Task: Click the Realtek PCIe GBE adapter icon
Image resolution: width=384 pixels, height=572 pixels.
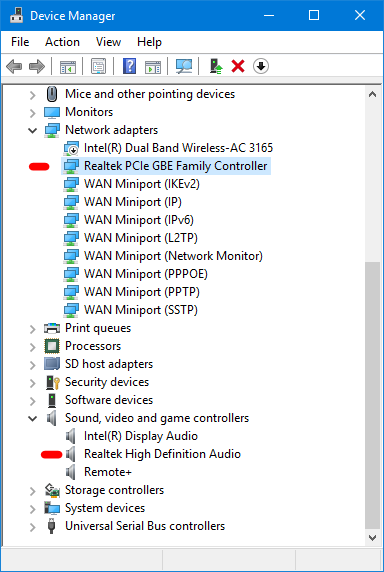Action: tap(71, 166)
